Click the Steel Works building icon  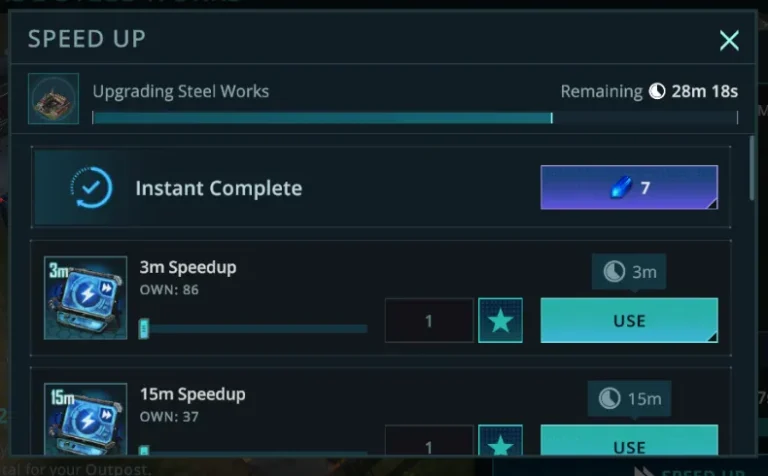point(53,99)
